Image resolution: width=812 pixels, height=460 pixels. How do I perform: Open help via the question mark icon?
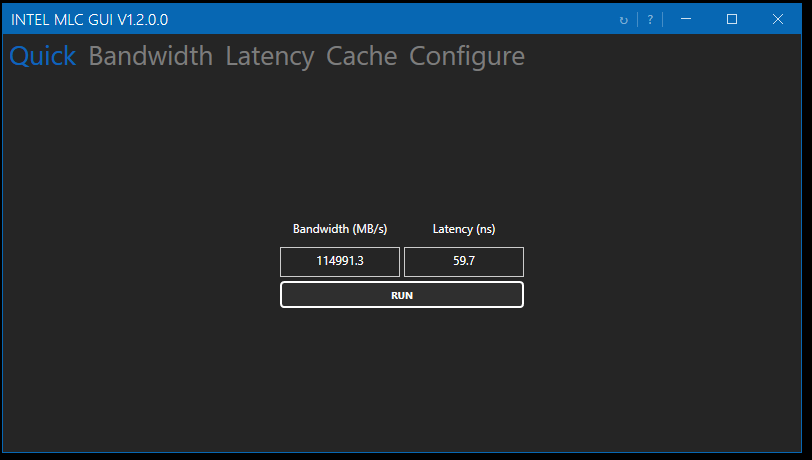[650, 20]
